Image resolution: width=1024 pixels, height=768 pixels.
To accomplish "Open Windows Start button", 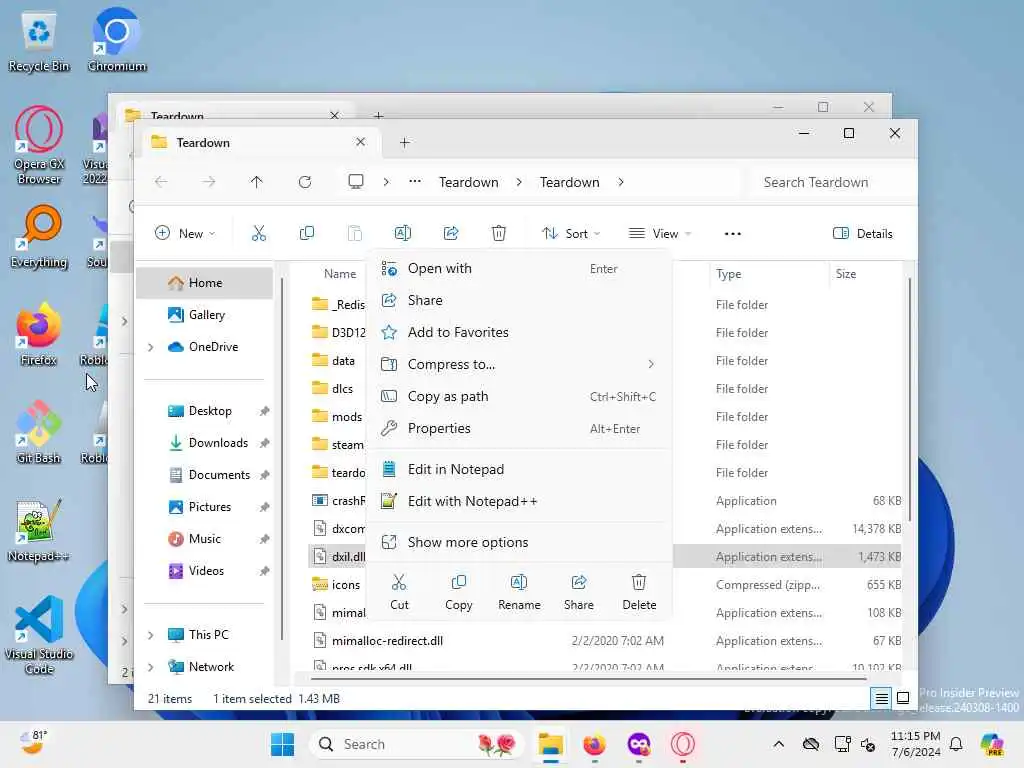I will tap(283, 744).
